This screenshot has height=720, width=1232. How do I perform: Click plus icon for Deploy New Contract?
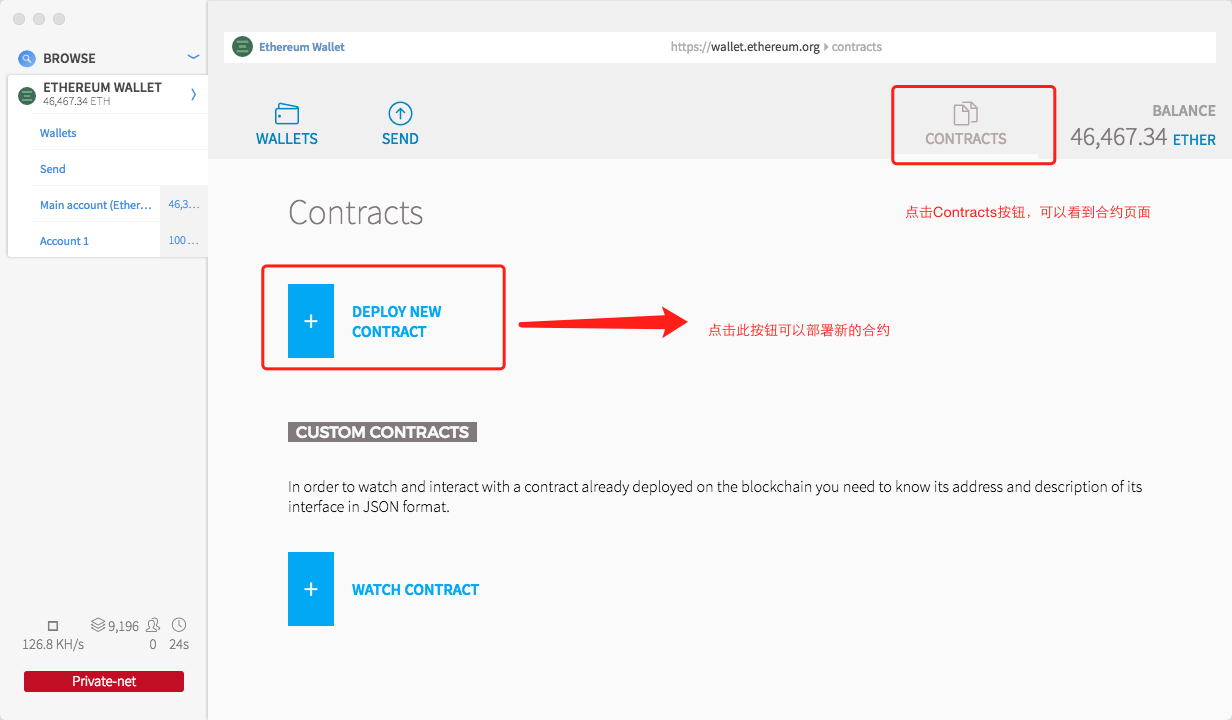click(311, 321)
